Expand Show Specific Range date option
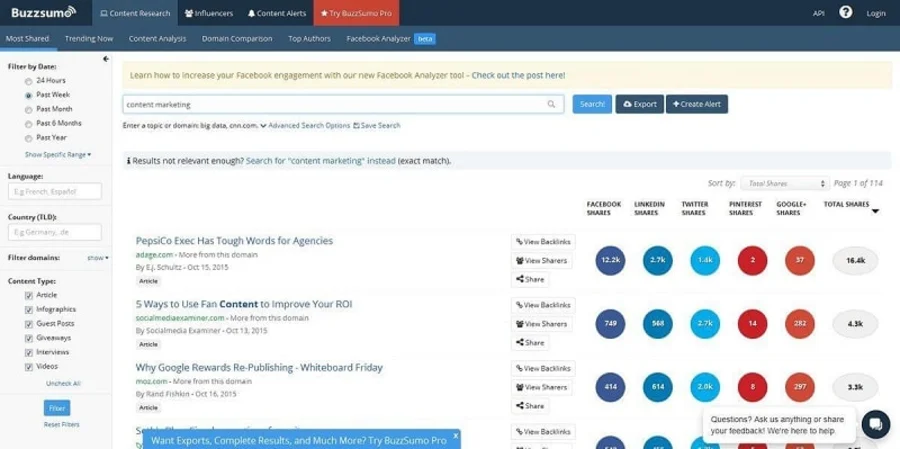The width and height of the screenshot is (900, 449). (x=58, y=155)
